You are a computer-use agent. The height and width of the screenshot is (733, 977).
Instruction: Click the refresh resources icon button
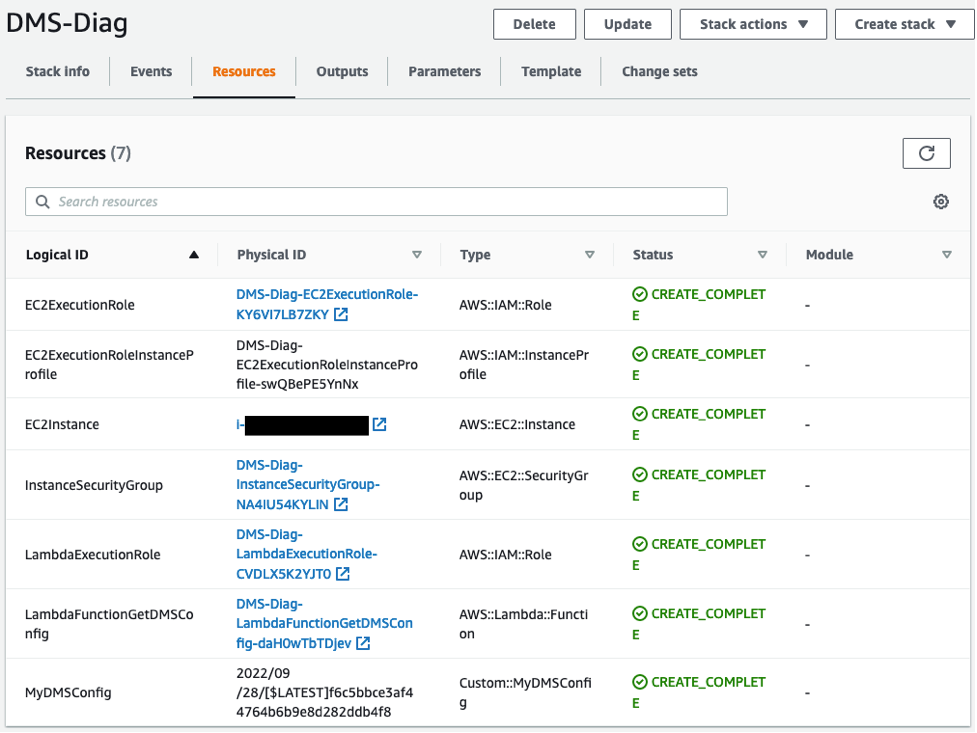[926, 153]
